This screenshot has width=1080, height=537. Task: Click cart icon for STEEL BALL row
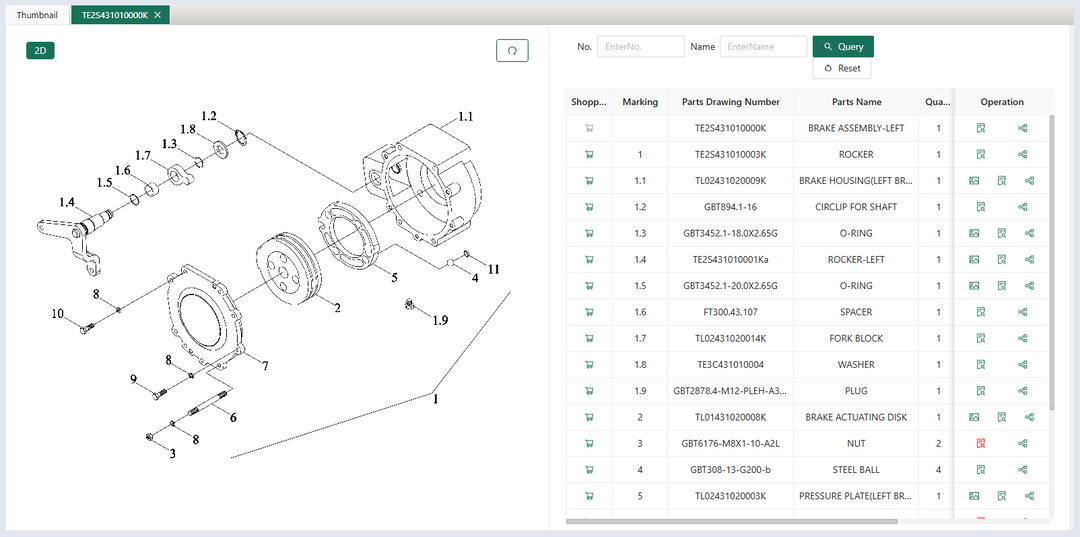coord(588,469)
